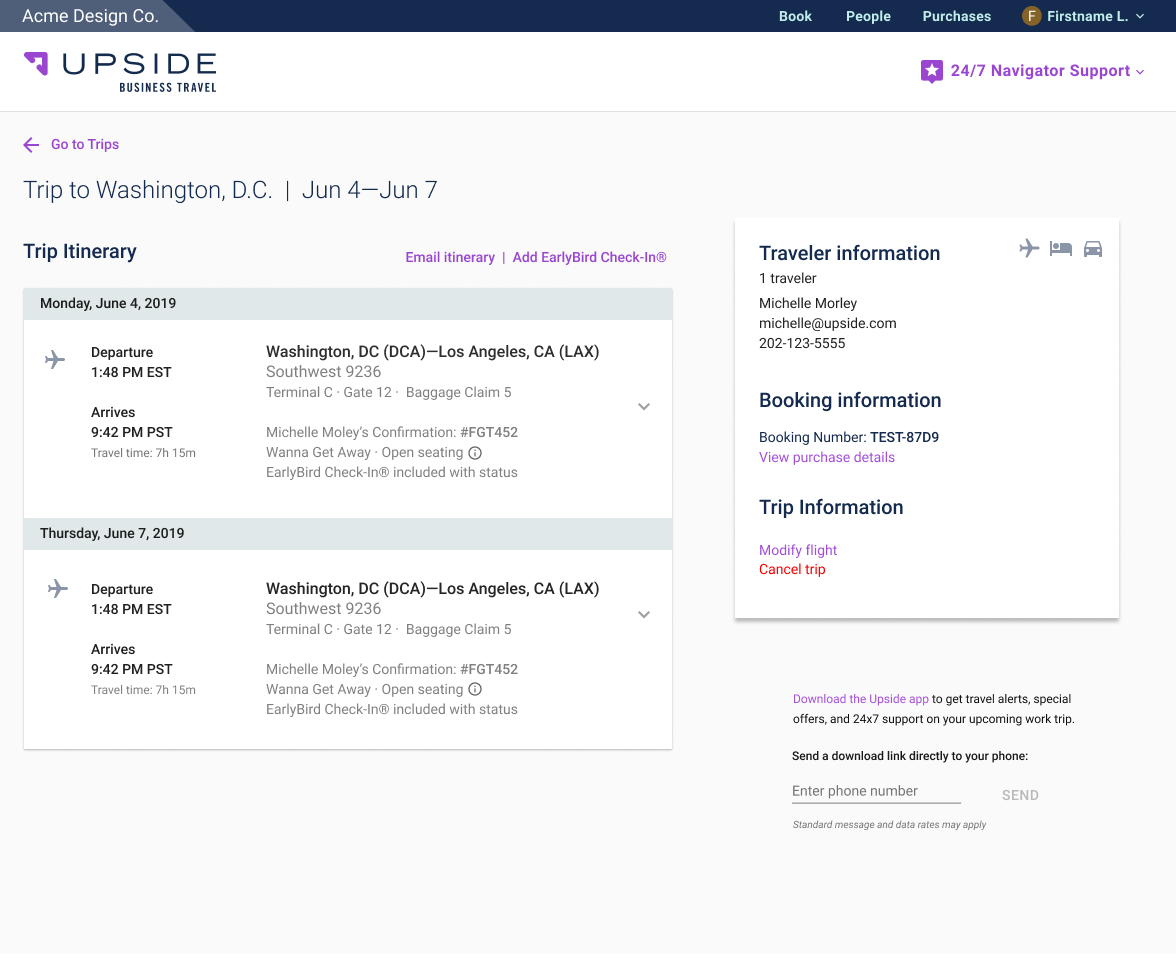
Task: Click the Monday, June 4, 2019 date header
Action: point(348,304)
